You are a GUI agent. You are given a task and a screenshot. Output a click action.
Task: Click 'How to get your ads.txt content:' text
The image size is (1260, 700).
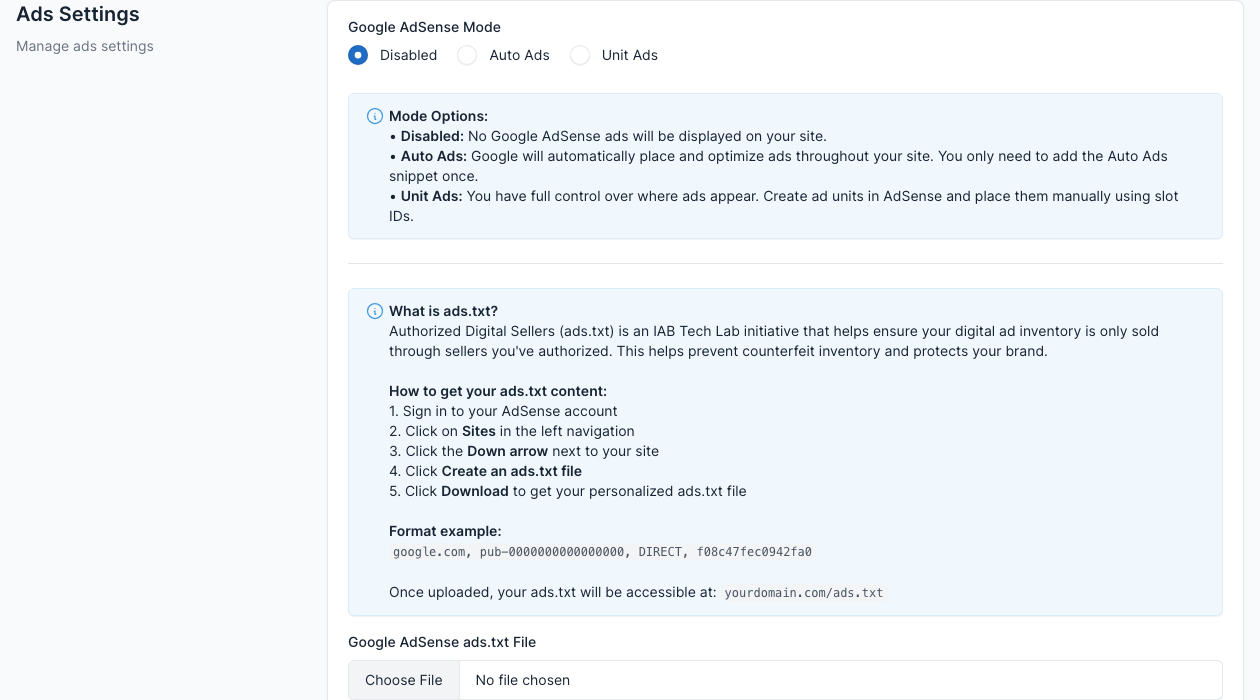498,391
